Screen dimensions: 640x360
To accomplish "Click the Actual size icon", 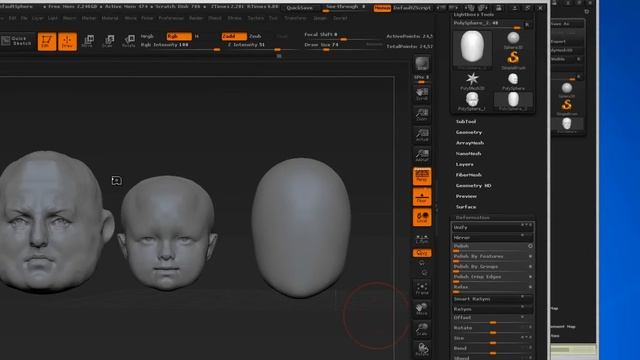I will [x=422, y=135].
